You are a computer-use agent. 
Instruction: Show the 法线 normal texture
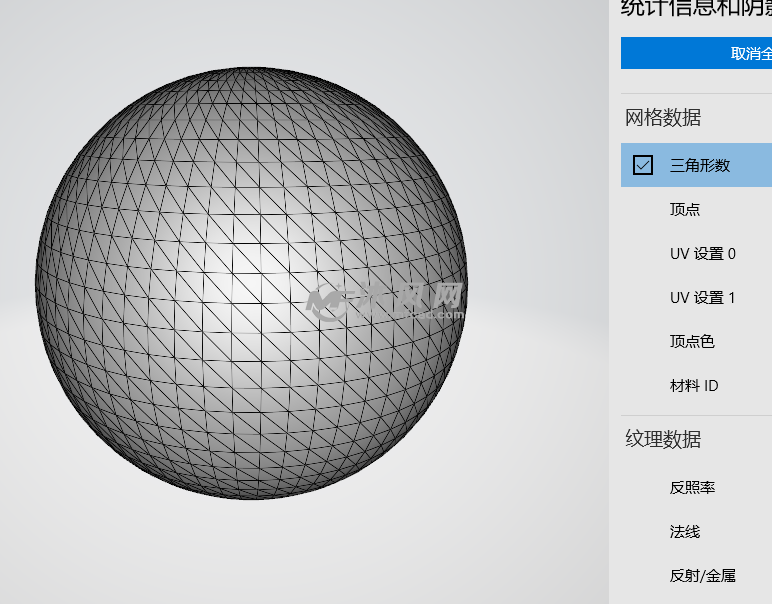point(685,531)
